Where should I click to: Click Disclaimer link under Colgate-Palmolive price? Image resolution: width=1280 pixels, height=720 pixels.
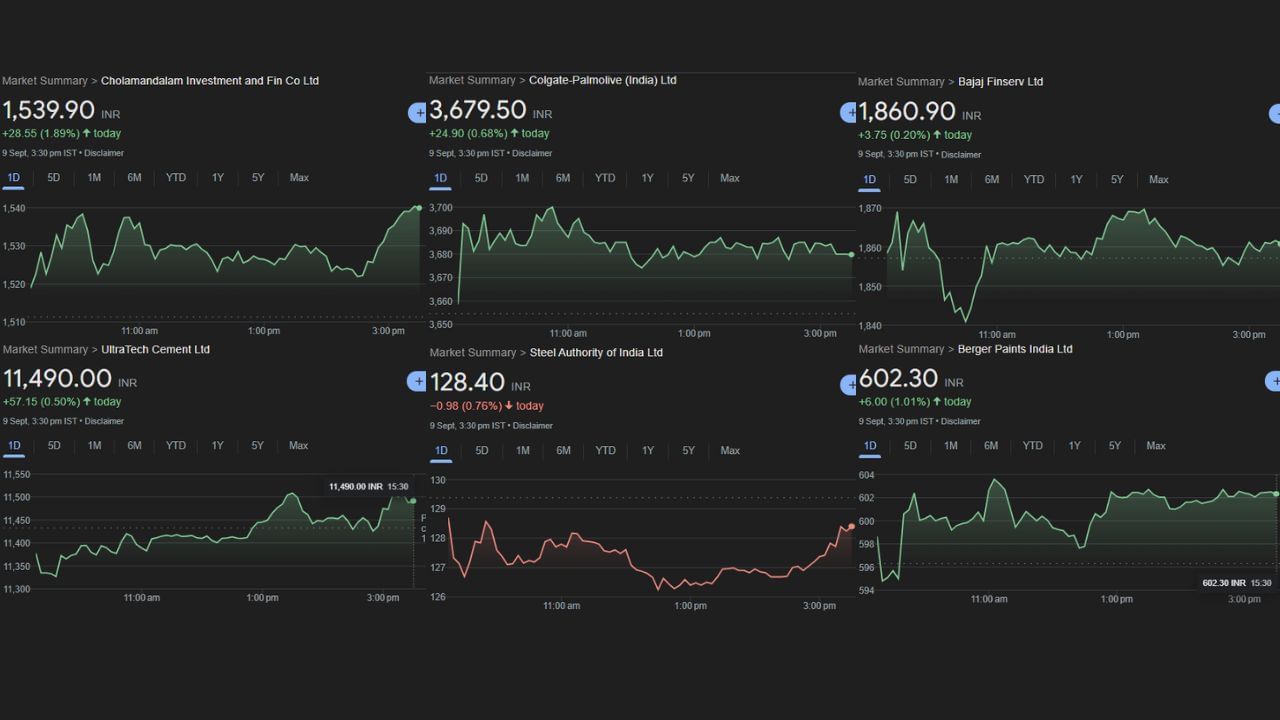coord(532,153)
